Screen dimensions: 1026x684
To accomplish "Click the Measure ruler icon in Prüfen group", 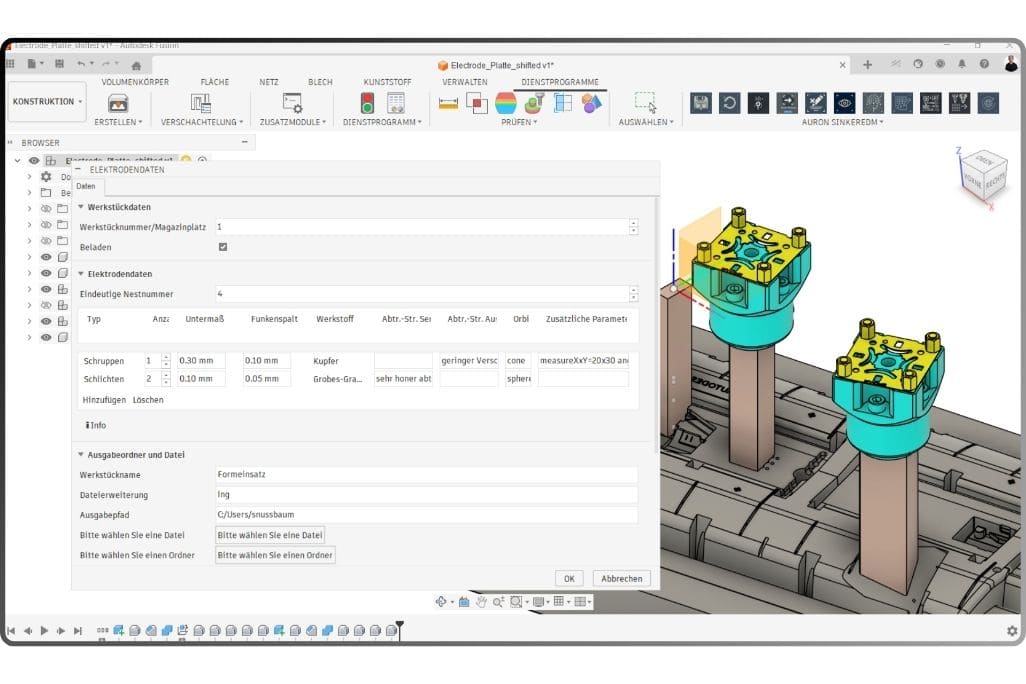I will [448, 103].
